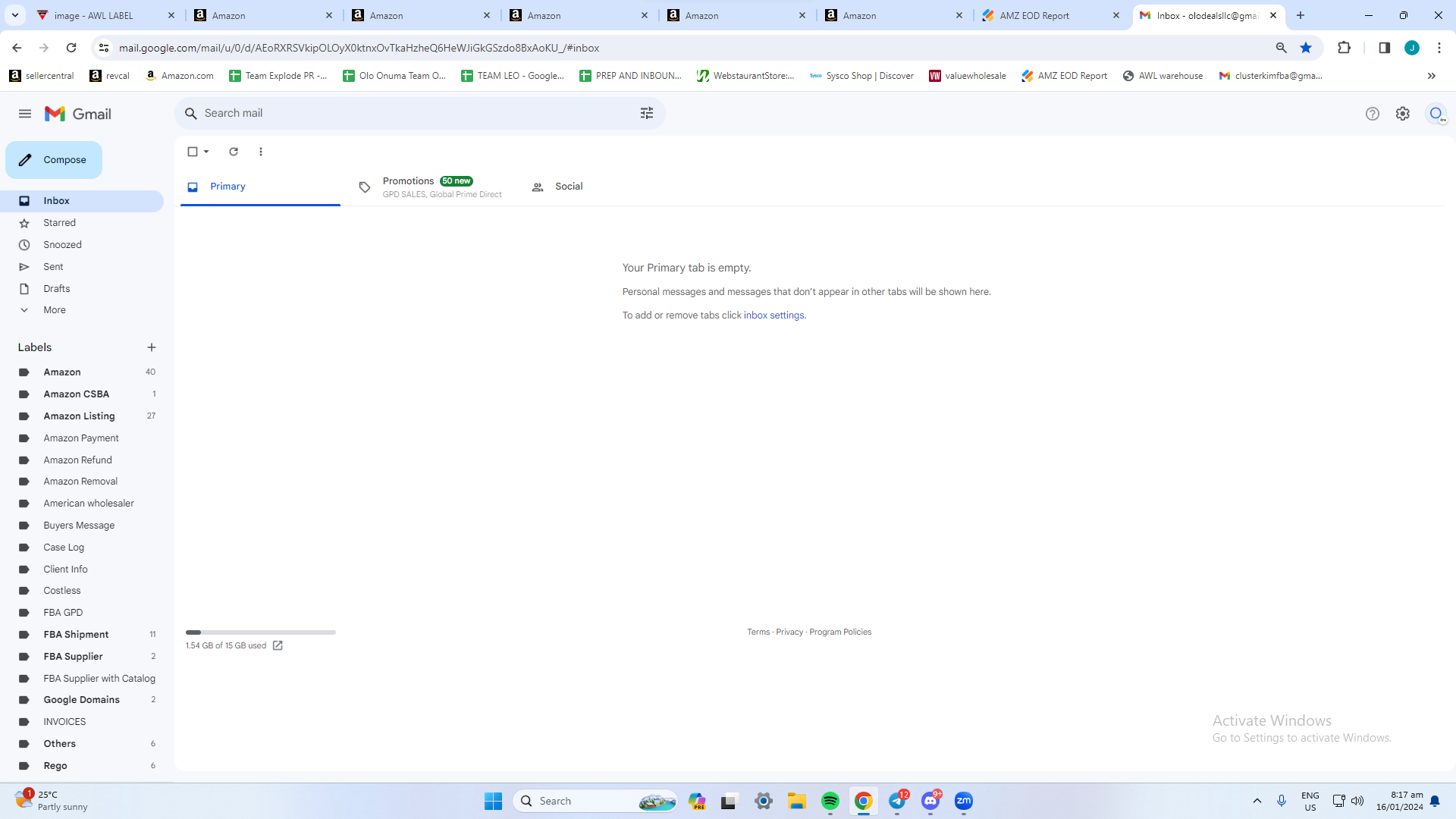Bookmark star icon in address bar
Image resolution: width=1456 pixels, height=819 pixels.
(x=1306, y=48)
